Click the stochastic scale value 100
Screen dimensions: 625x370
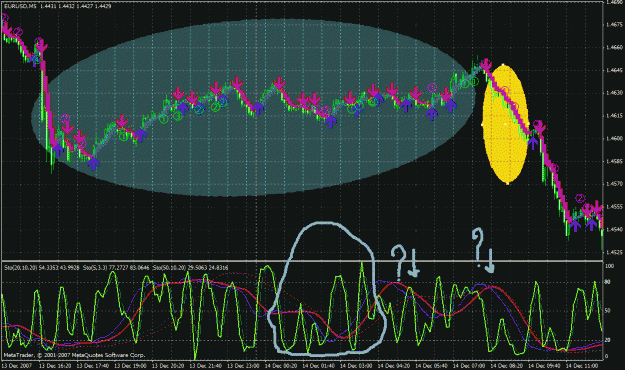(x=609, y=266)
